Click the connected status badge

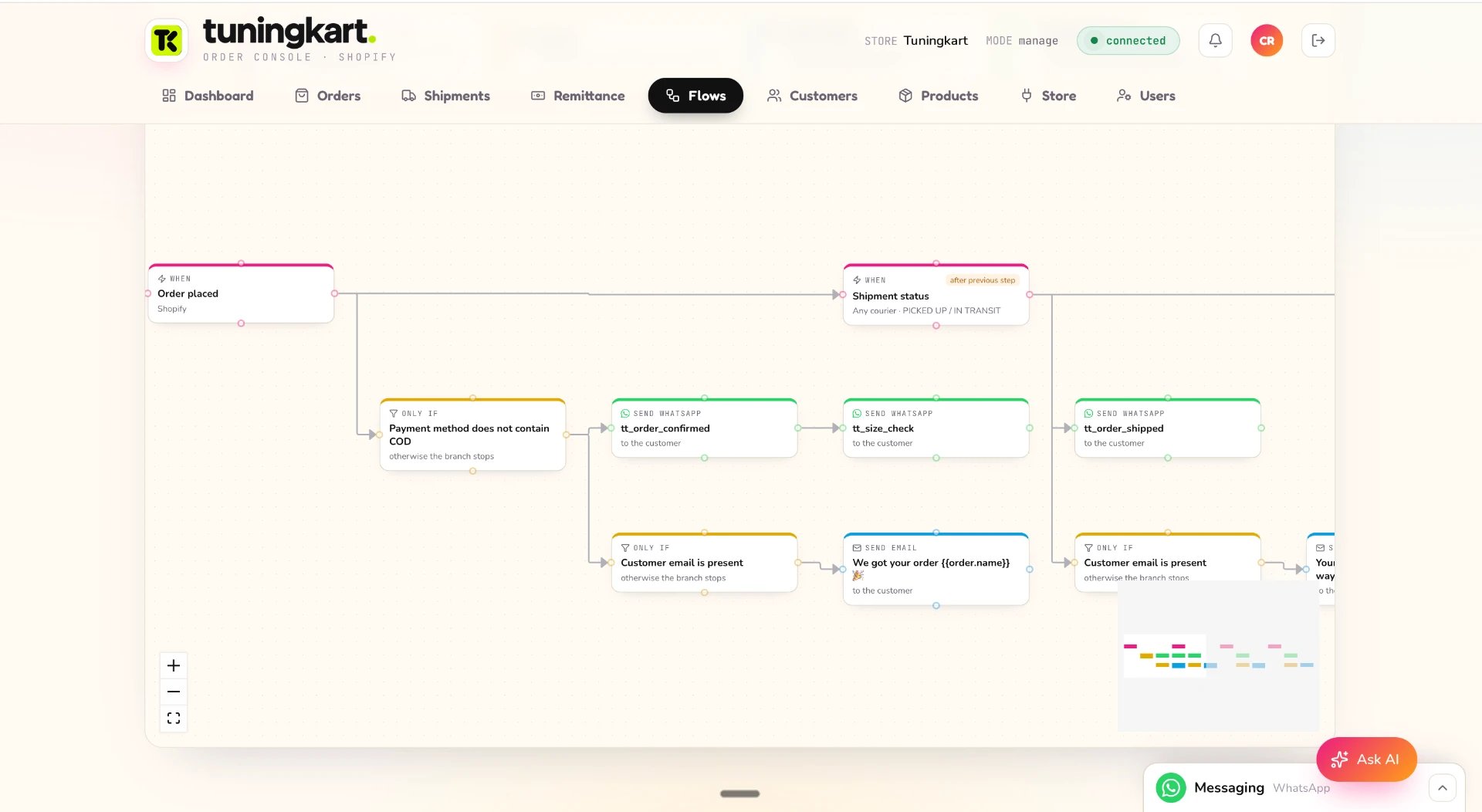(1128, 41)
